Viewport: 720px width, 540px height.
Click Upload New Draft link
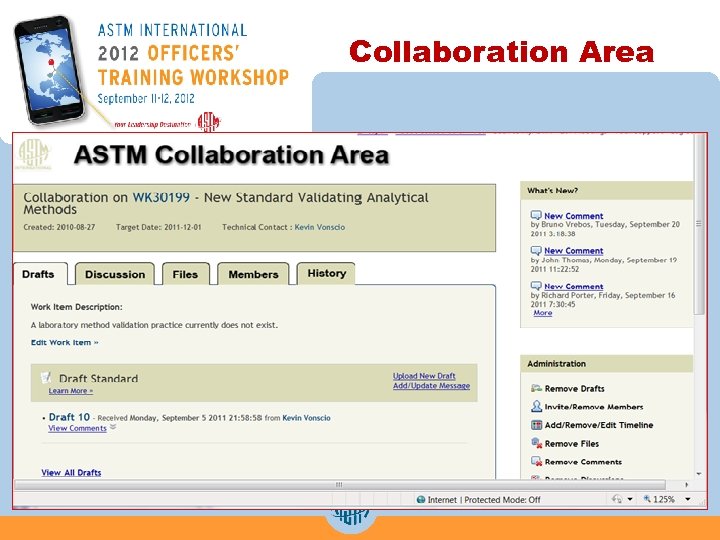(424, 376)
